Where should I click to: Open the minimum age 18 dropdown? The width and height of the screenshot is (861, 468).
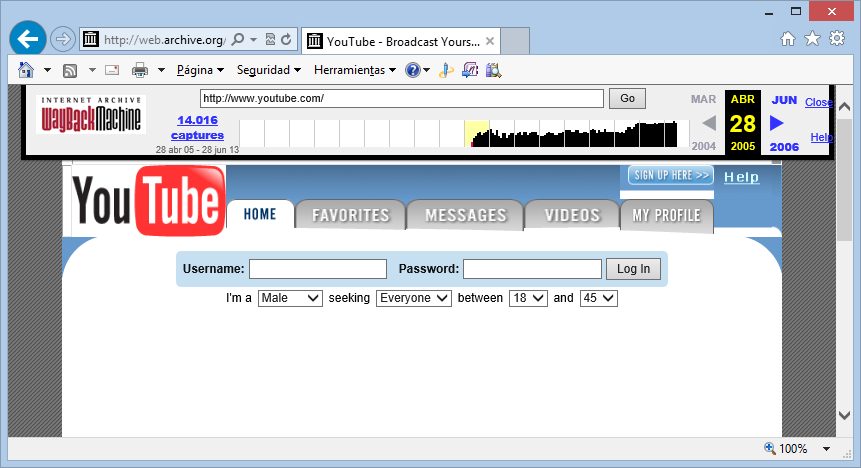528,298
